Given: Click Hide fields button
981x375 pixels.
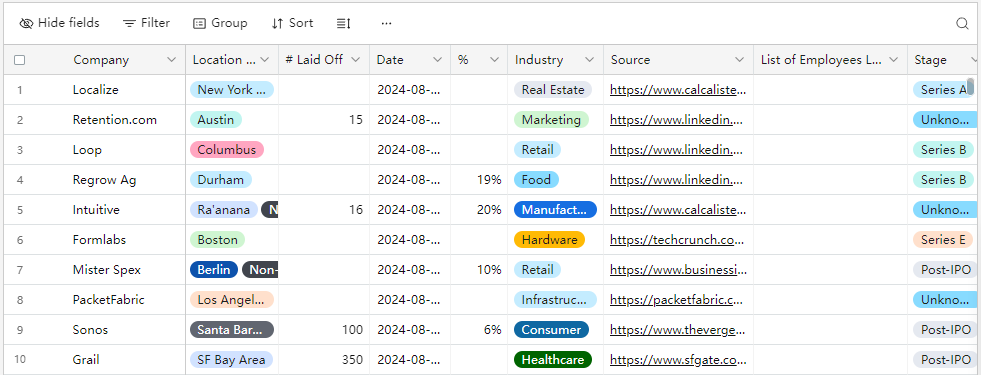Looking at the screenshot, I should coord(59,23).
